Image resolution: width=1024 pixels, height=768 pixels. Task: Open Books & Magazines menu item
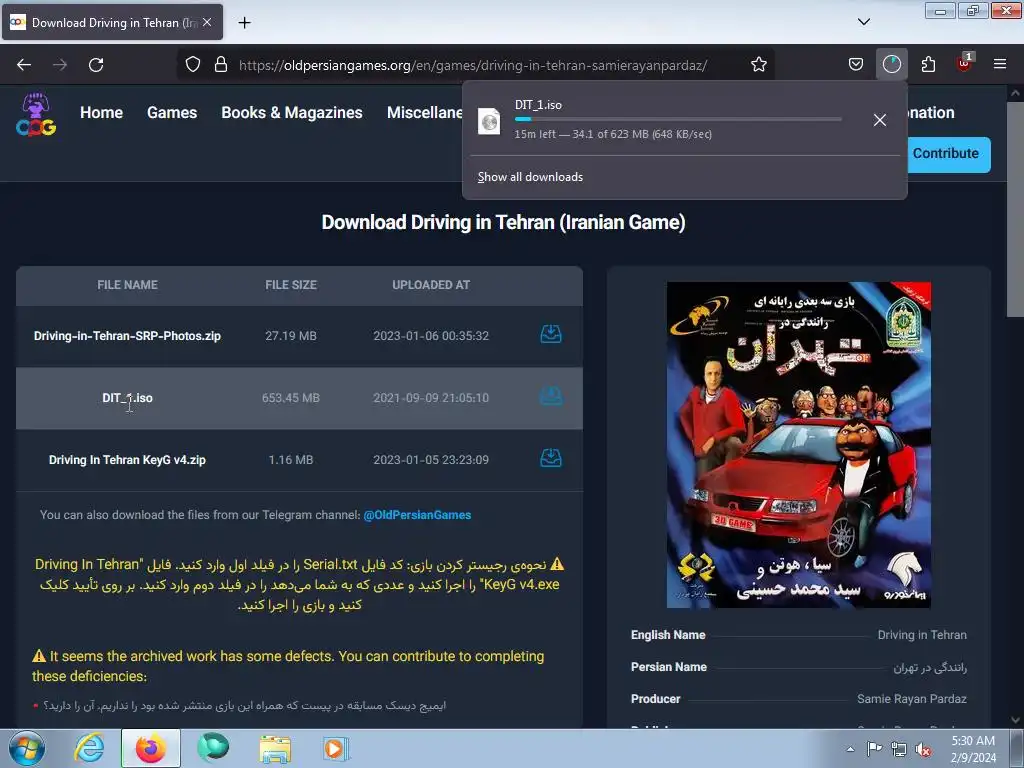(x=292, y=112)
